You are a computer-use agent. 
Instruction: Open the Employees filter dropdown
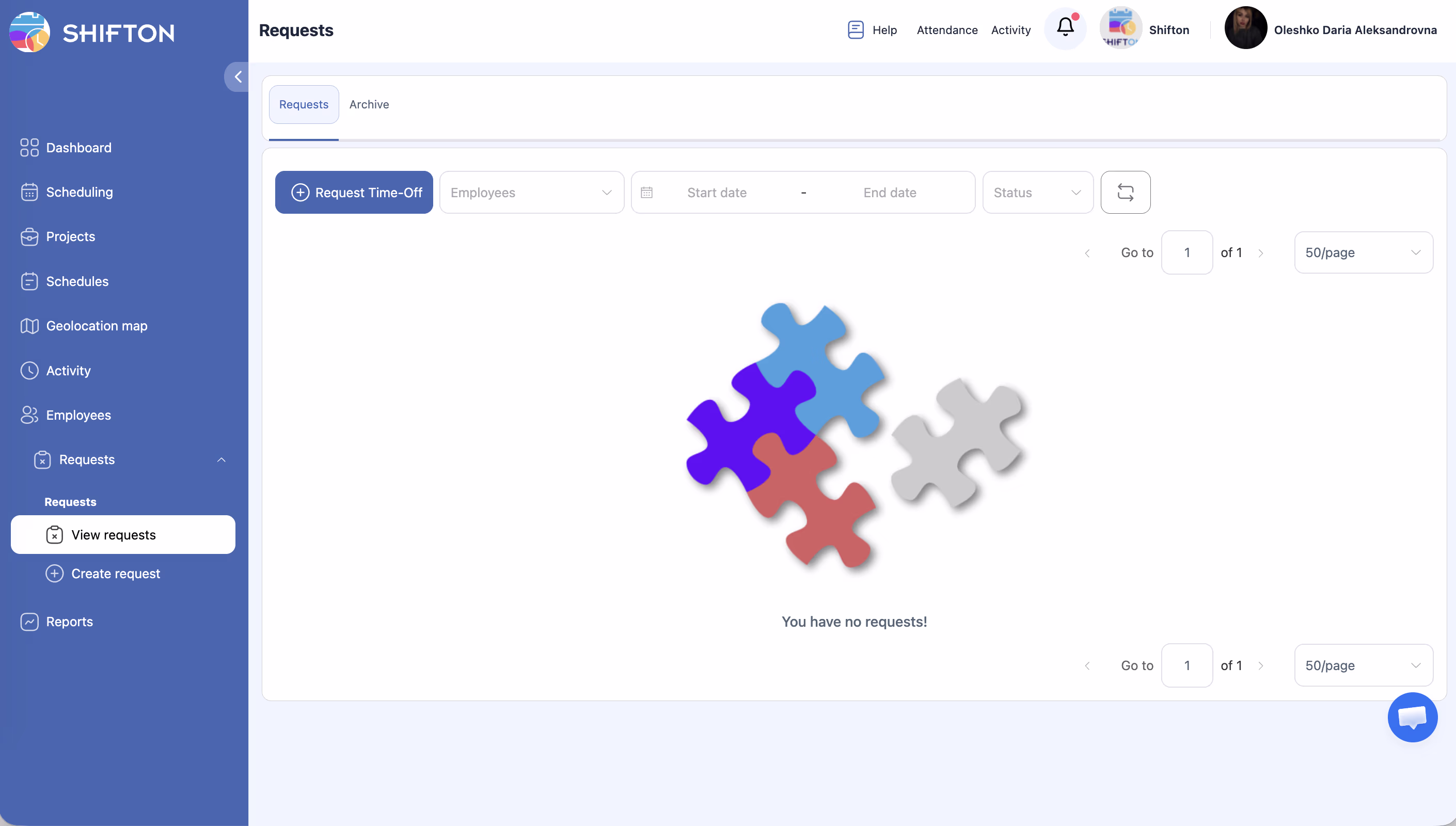pyautogui.click(x=531, y=193)
